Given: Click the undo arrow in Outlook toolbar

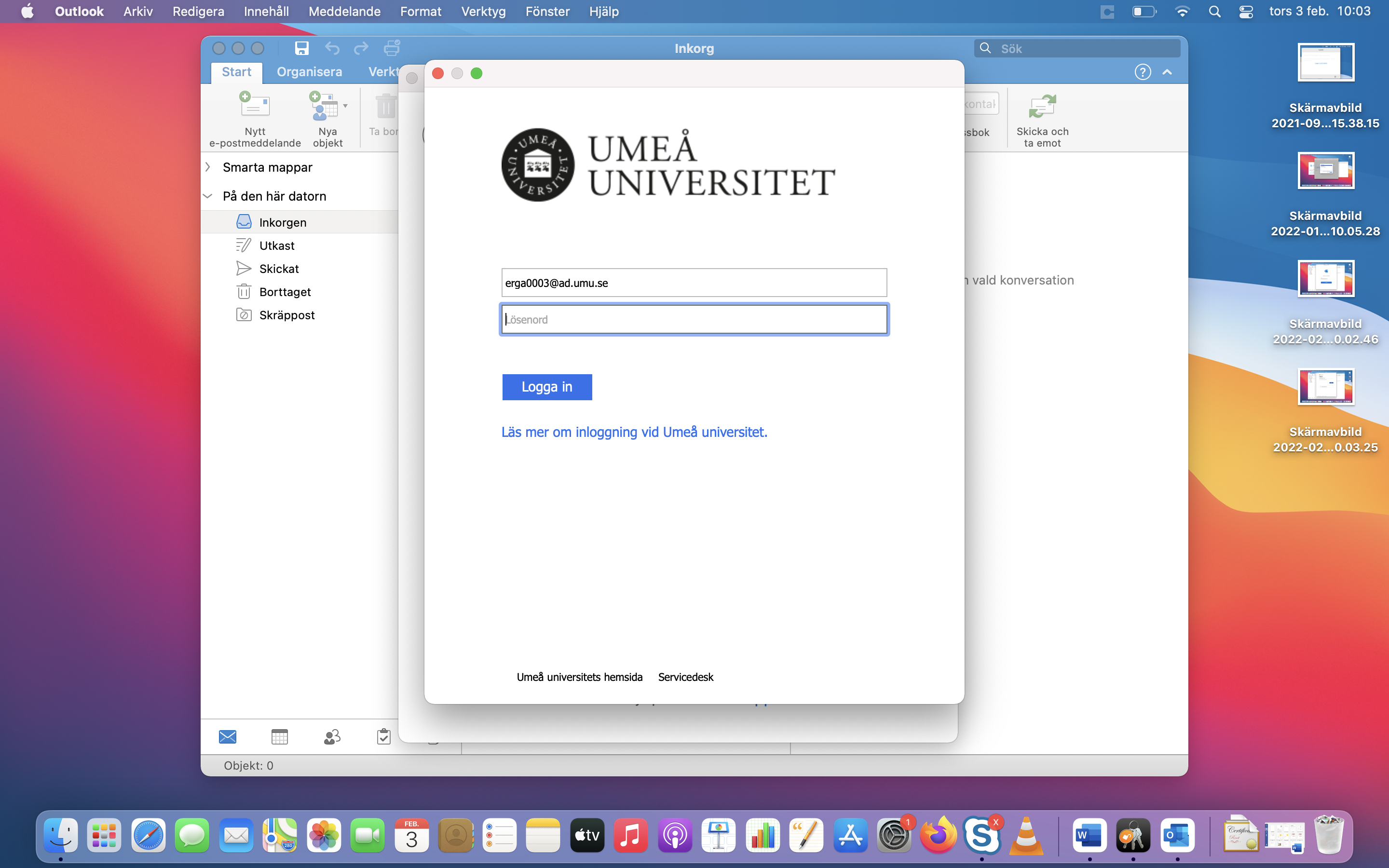Looking at the screenshot, I should coord(332,48).
